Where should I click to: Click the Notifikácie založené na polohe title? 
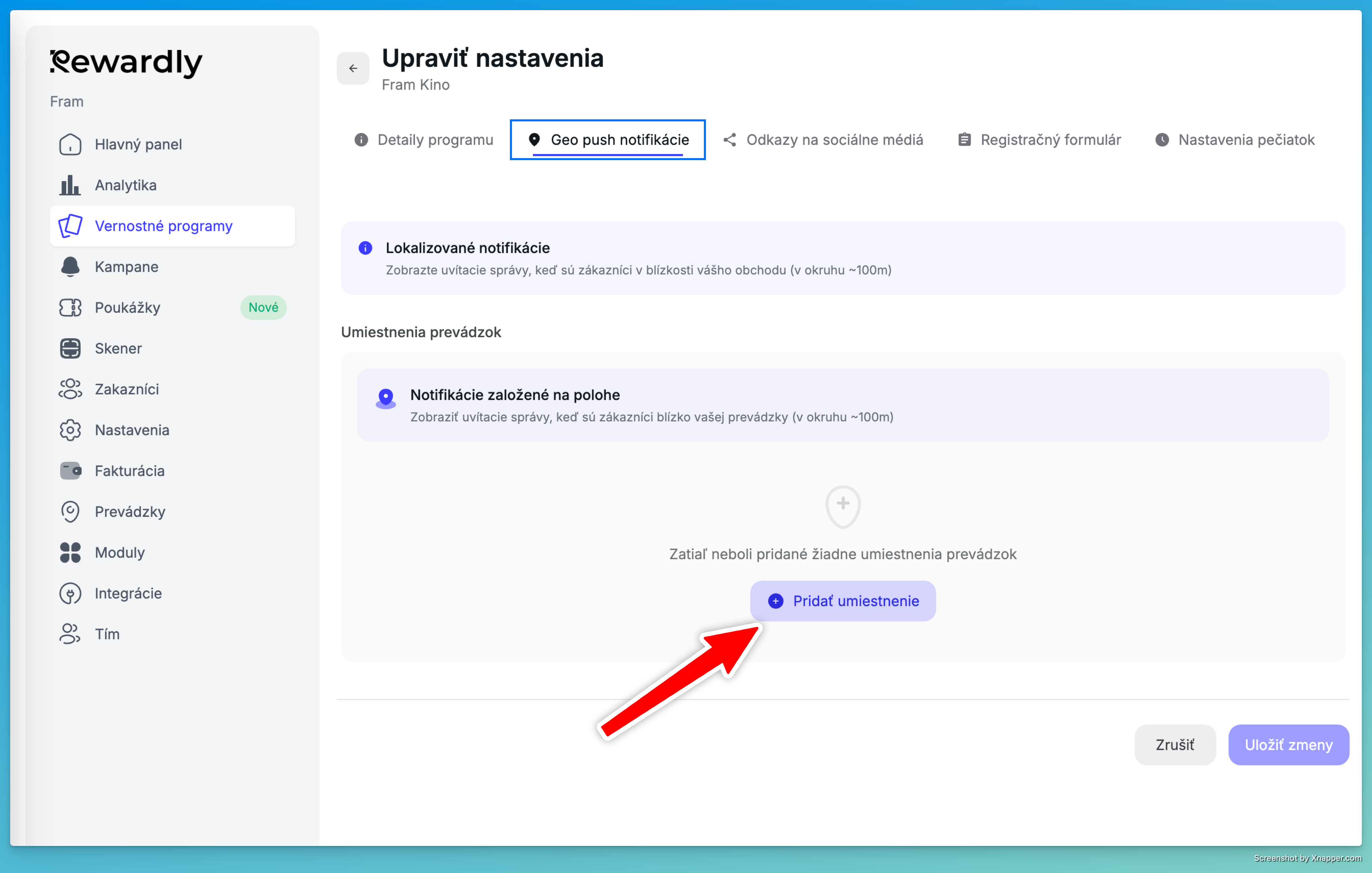tap(515, 395)
